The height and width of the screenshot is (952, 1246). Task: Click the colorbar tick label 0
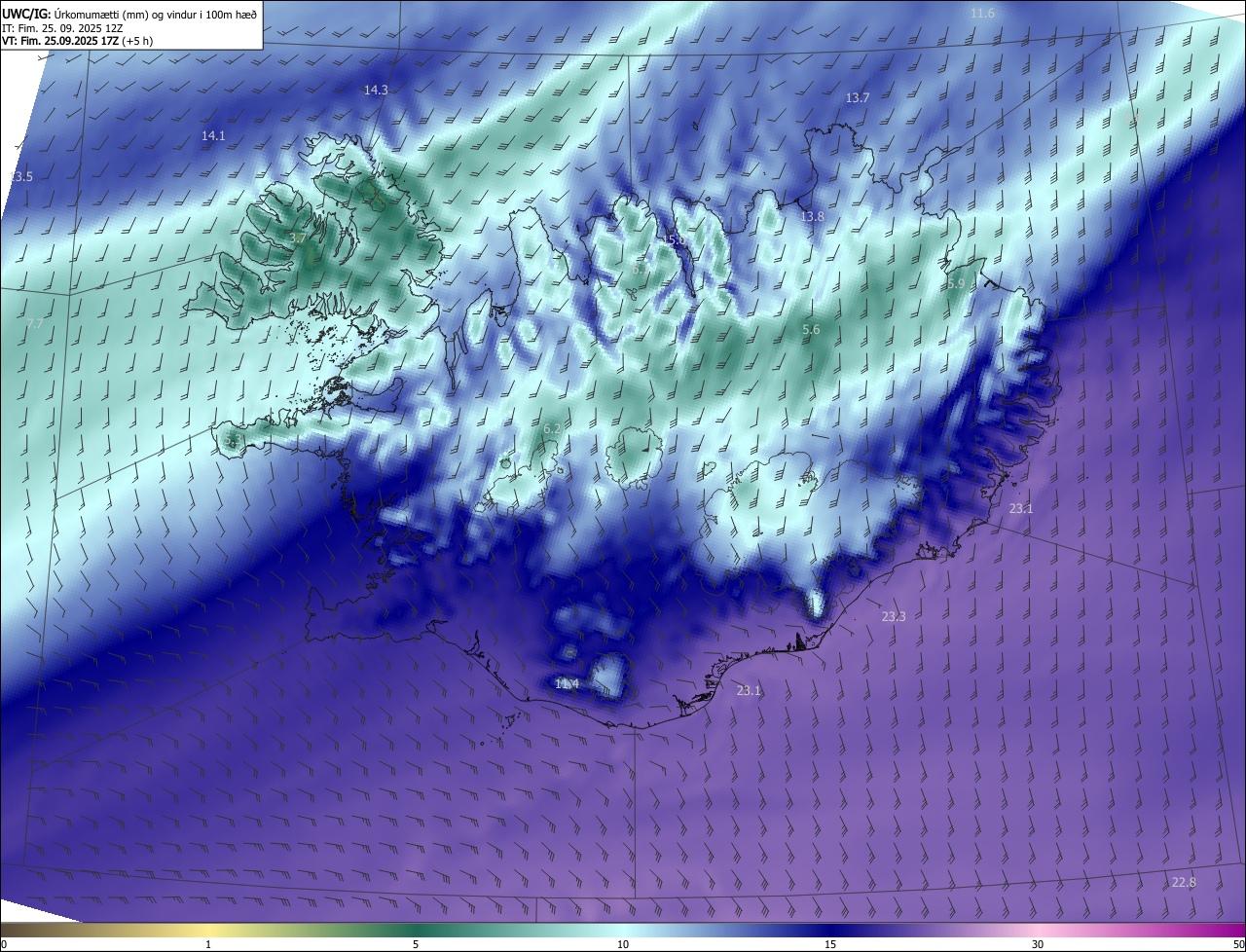(x=4, y=945)
